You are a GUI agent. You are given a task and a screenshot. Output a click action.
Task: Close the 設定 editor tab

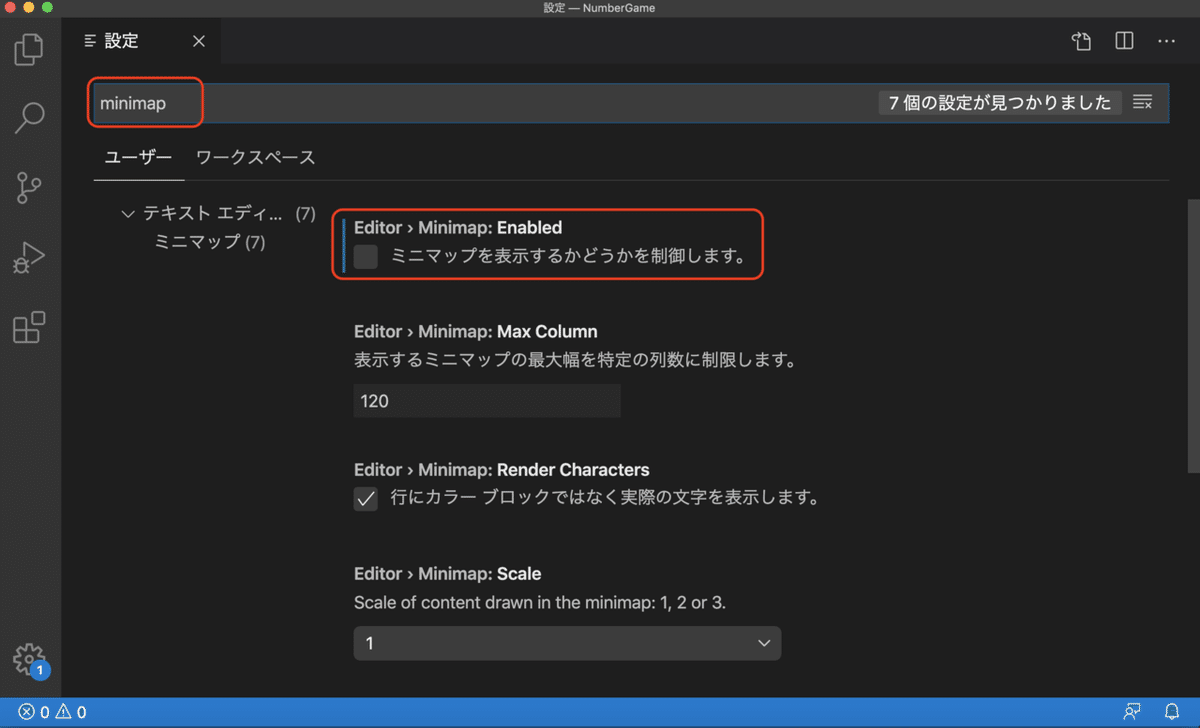(x=198, y=41)
